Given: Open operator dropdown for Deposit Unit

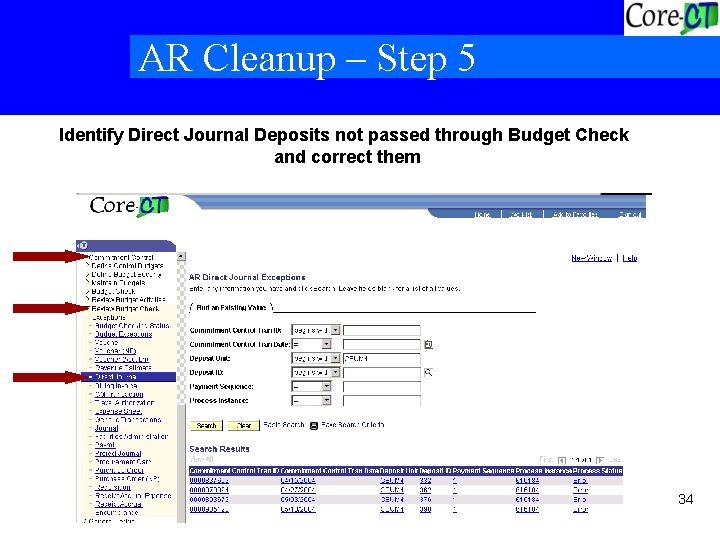Looking at the screenshot, I should [336, 358].
